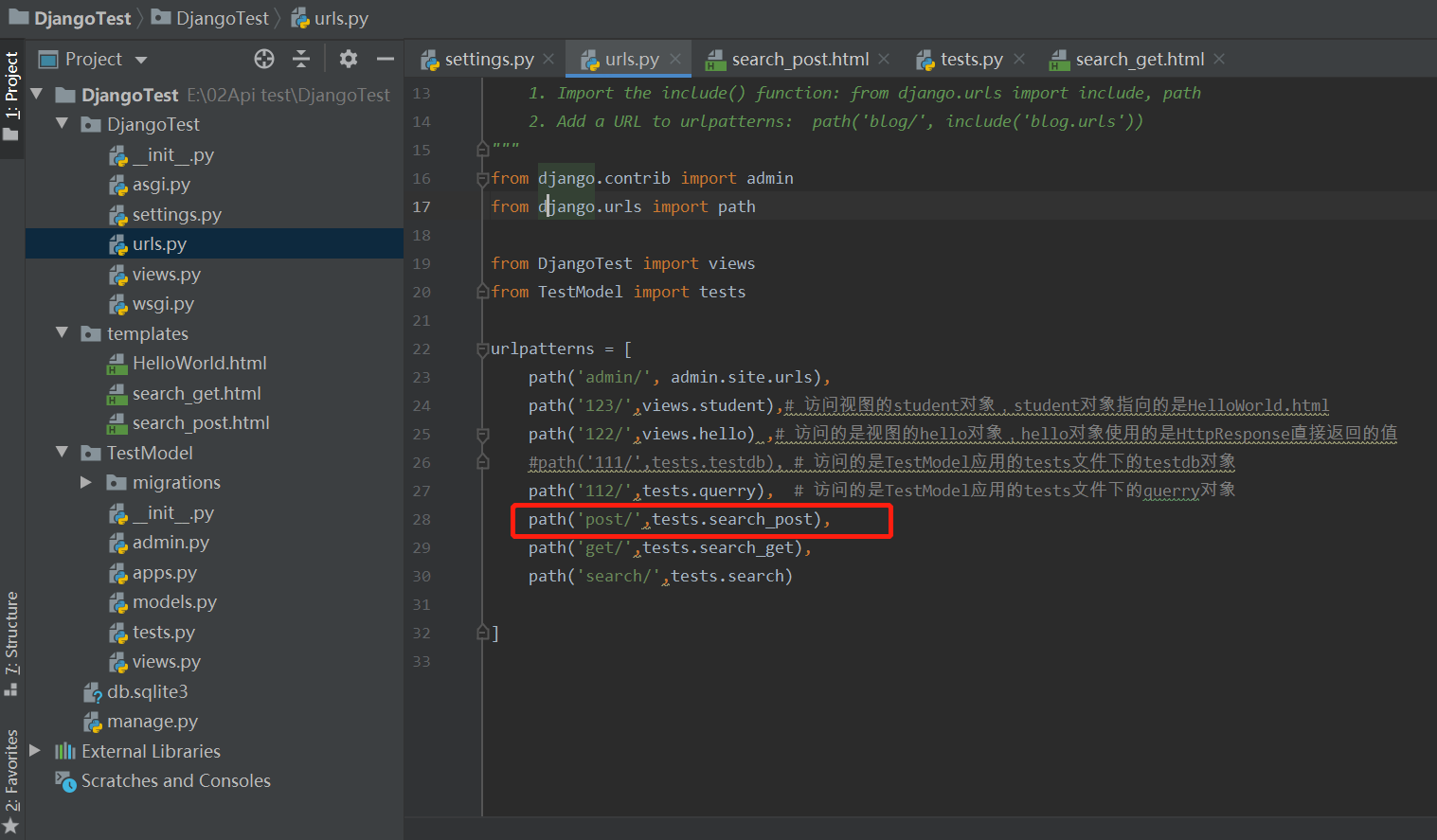Select settings.py in project tree
Image resolution: width=1437 pixels, height=840 pixels.
click(176, 214)
